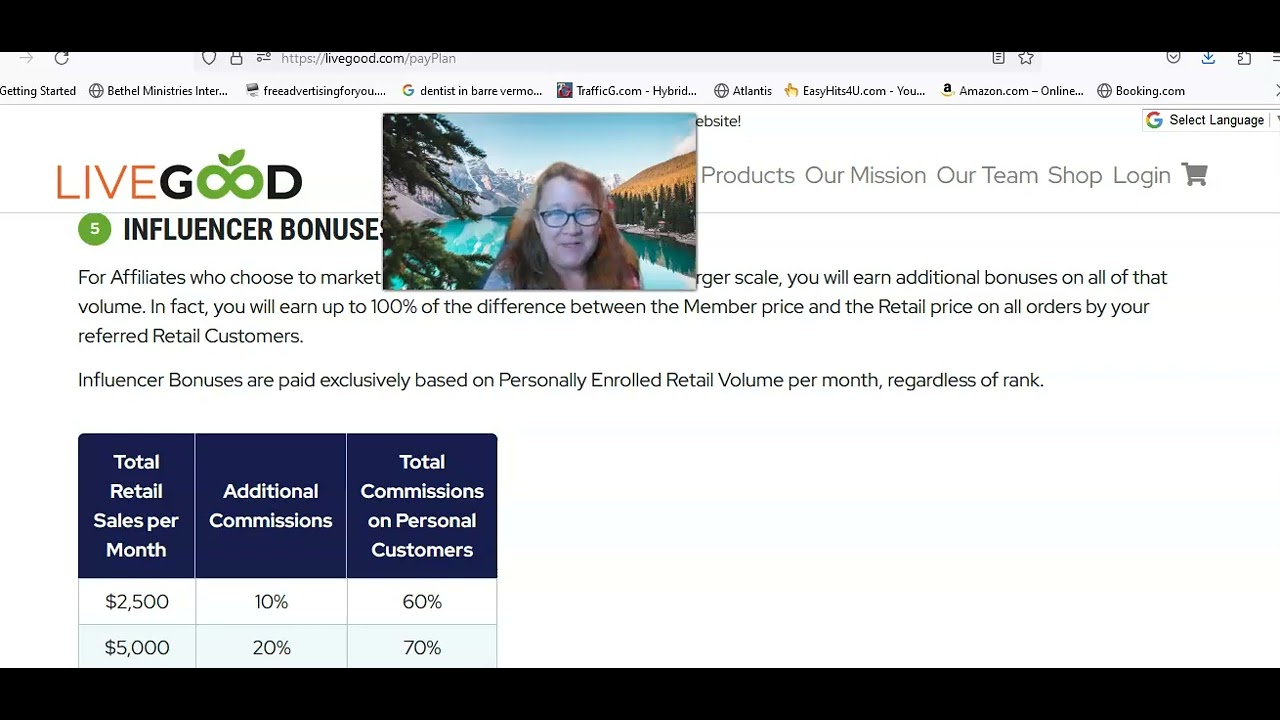The height and width of the screenshot is (720, 1280).
Task: Click the webcam video overlay thumbnail
Action: pos(539,201)
